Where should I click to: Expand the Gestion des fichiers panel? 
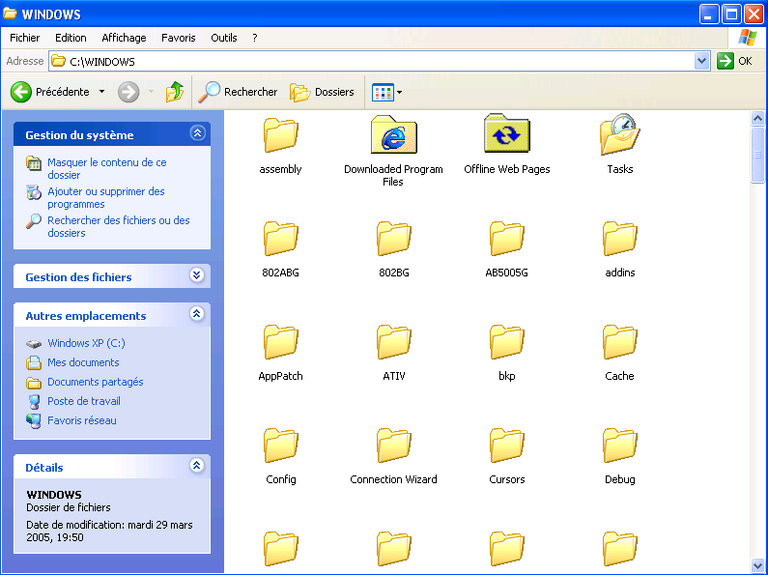[196, 275]
